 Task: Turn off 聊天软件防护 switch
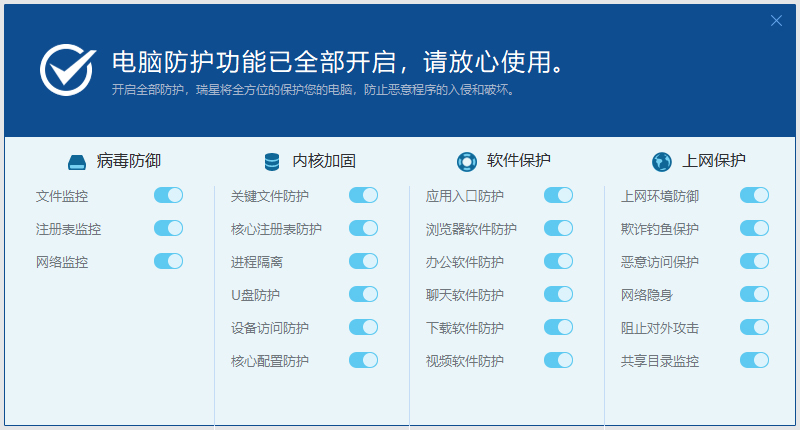click(x=558, y=295)
